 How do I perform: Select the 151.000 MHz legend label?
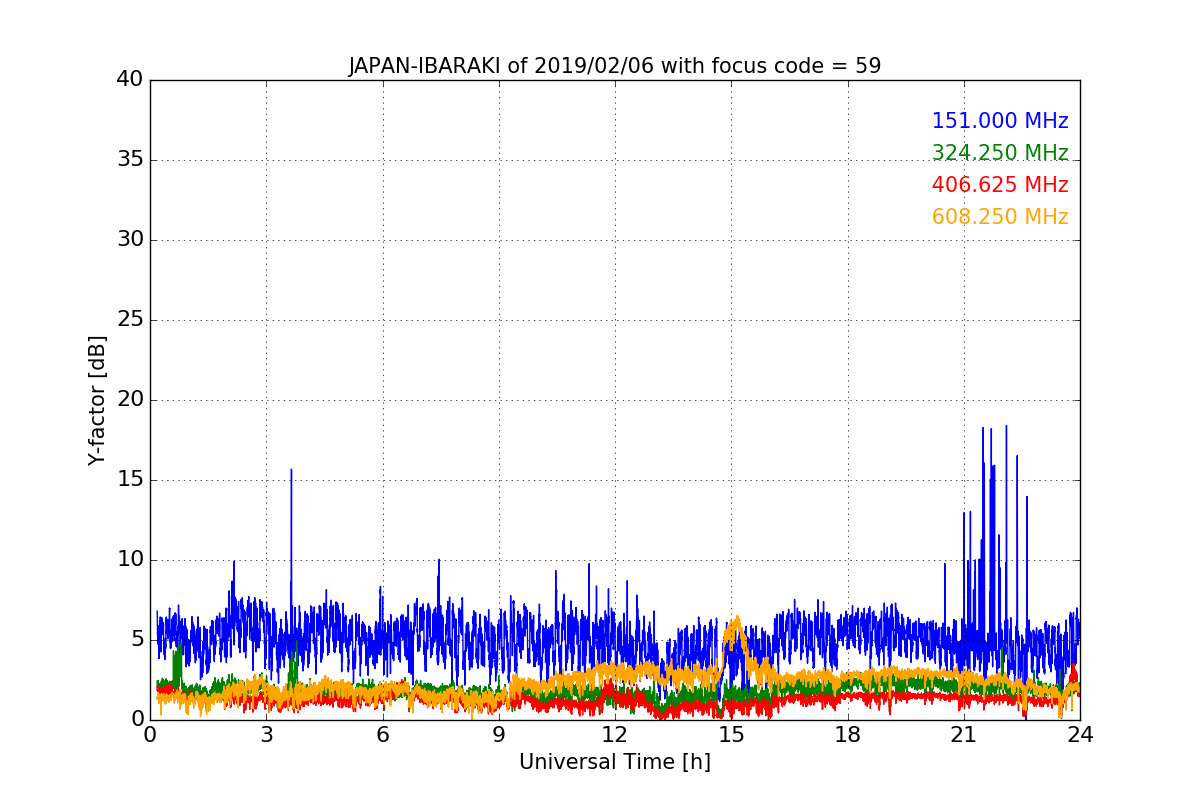point(1000,121)
